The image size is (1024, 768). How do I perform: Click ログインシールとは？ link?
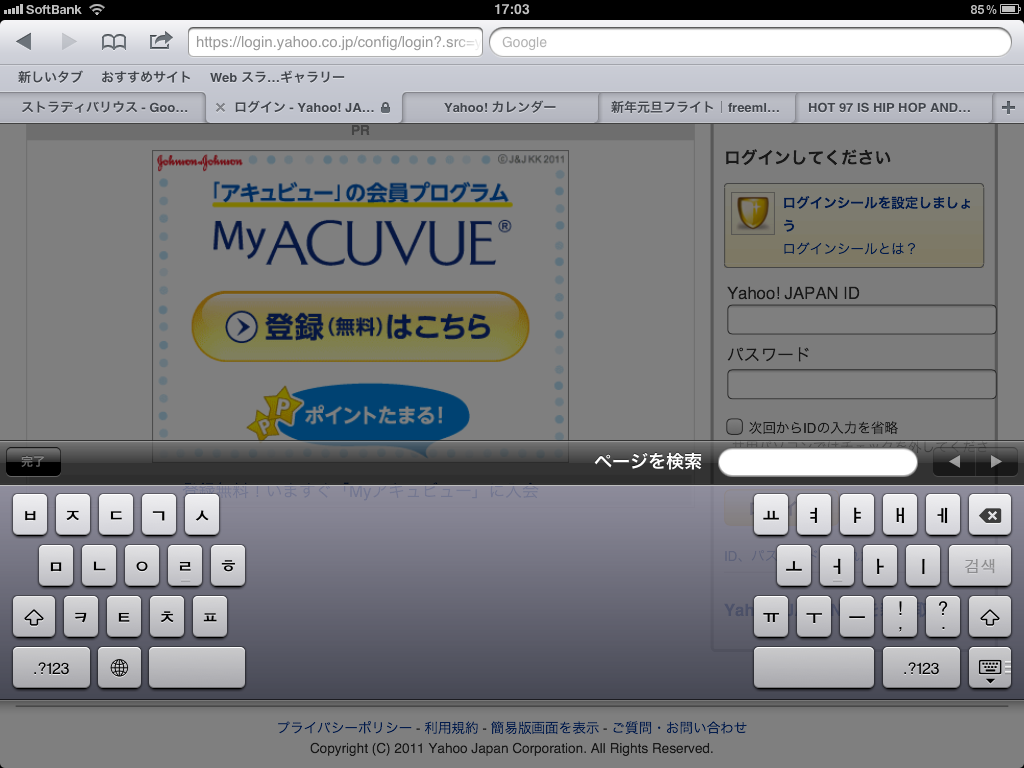849,248
